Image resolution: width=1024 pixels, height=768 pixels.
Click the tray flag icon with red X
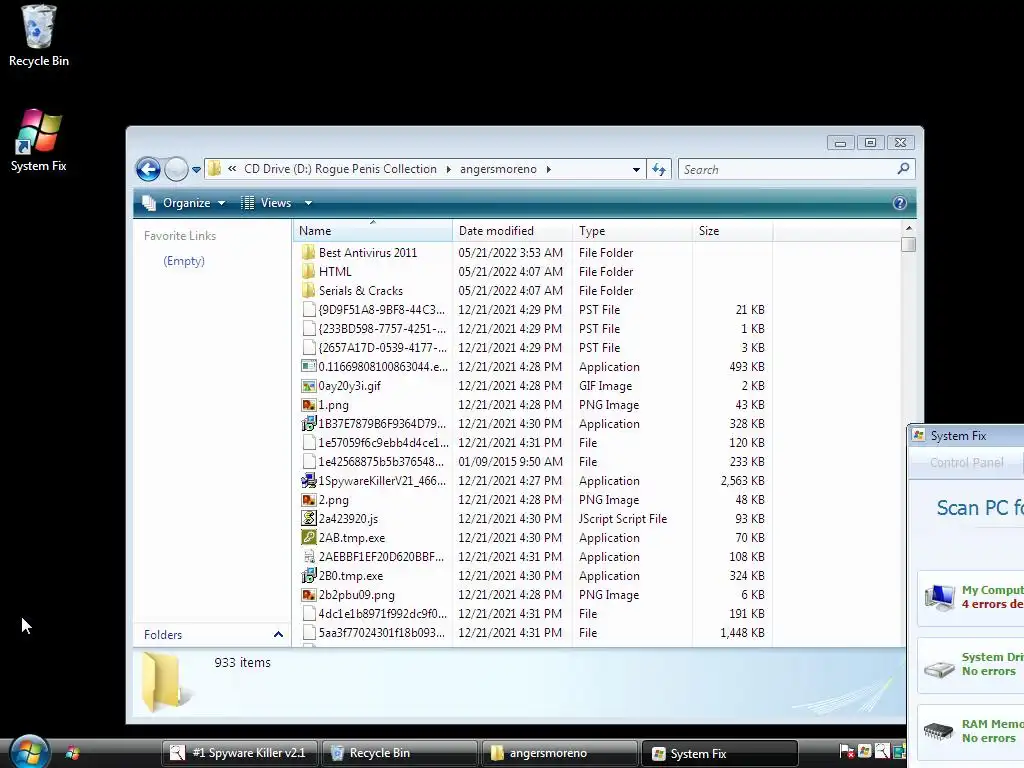[x=847, y=752]
